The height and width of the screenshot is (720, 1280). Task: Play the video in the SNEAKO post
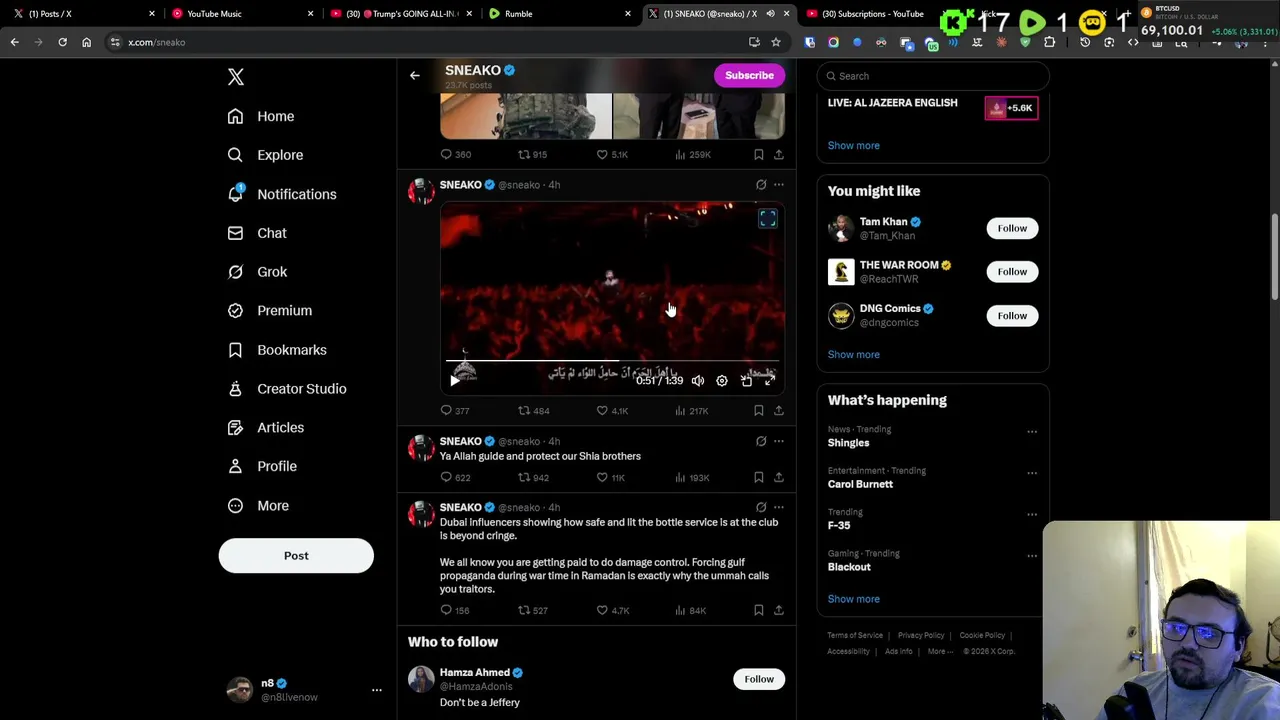455,381
